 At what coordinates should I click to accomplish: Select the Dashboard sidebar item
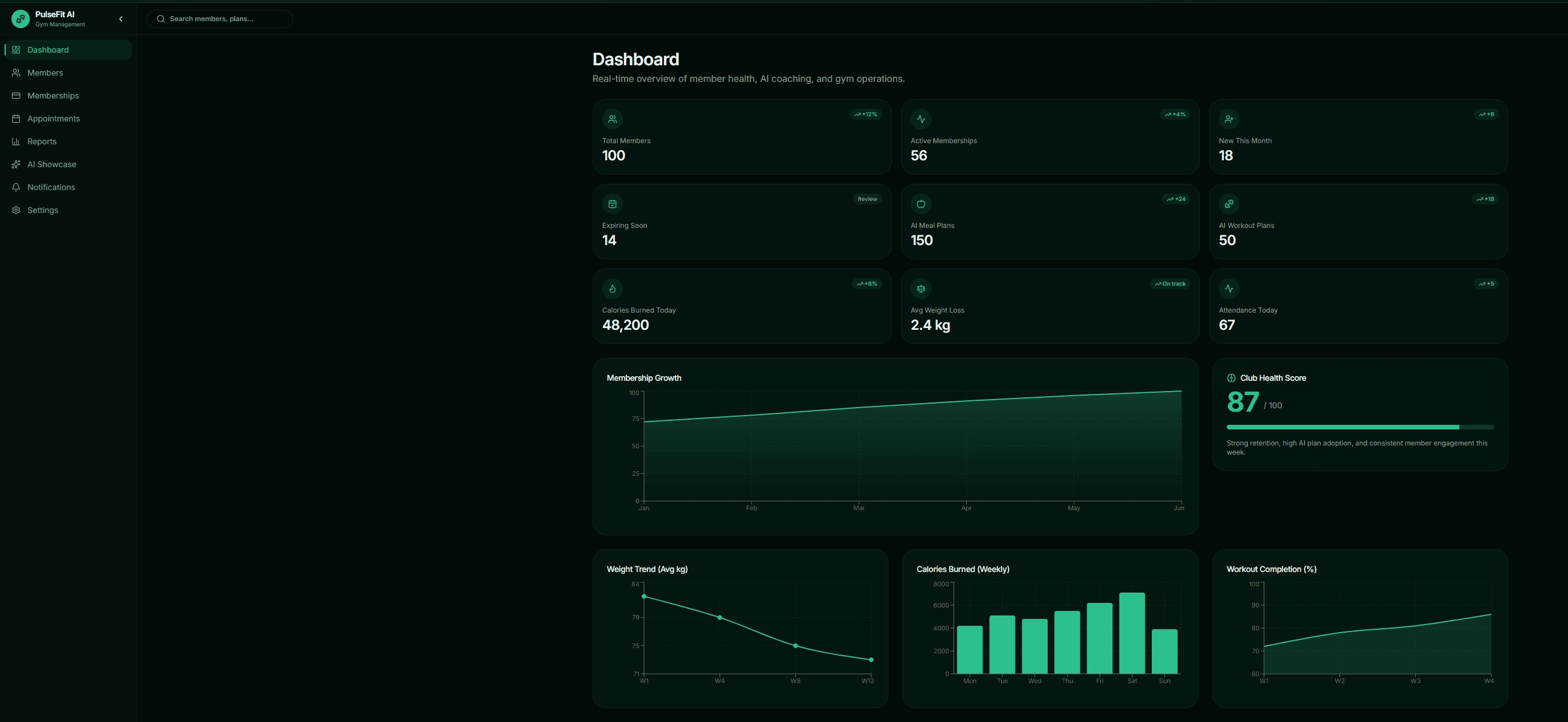pyautogui.click(x=68, y=50)
